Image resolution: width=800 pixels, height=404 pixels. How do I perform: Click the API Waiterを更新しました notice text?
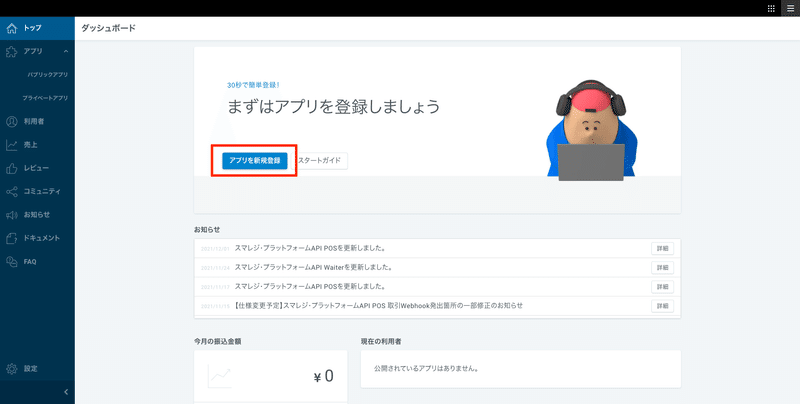click(313, 268)
